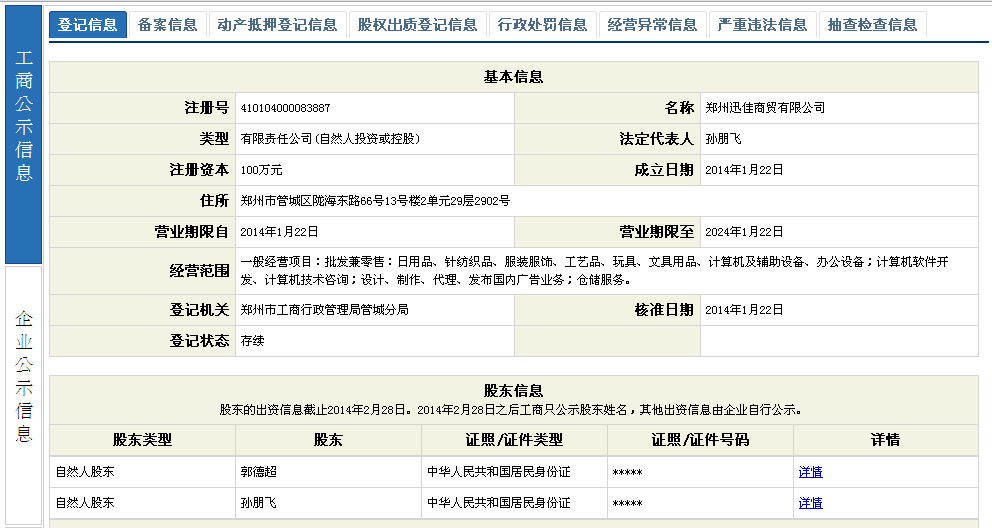Image resolution: width=992 pixels, height=528 pixels.
Task: Select the 股权出质登记信息 tab
Action: click(x=418, y=25)
